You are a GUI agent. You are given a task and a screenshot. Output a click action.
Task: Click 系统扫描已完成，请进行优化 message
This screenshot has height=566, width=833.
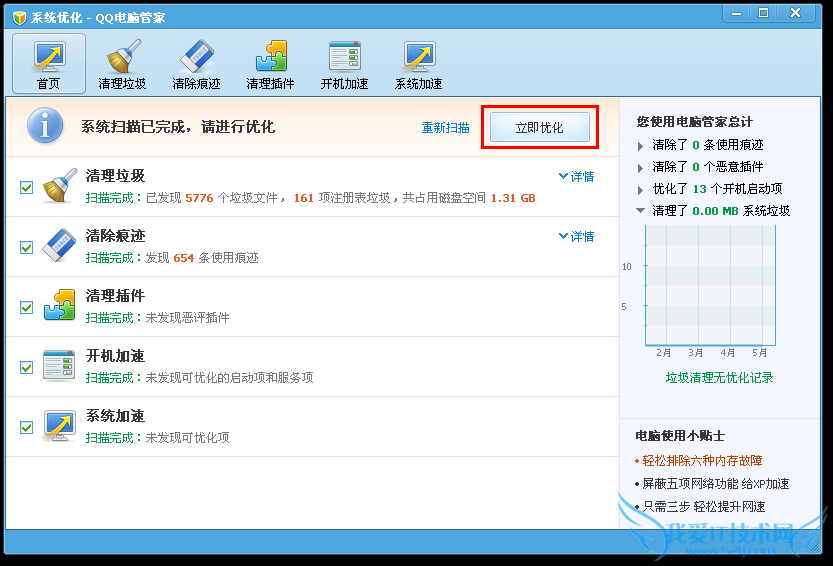click(178, 126)
